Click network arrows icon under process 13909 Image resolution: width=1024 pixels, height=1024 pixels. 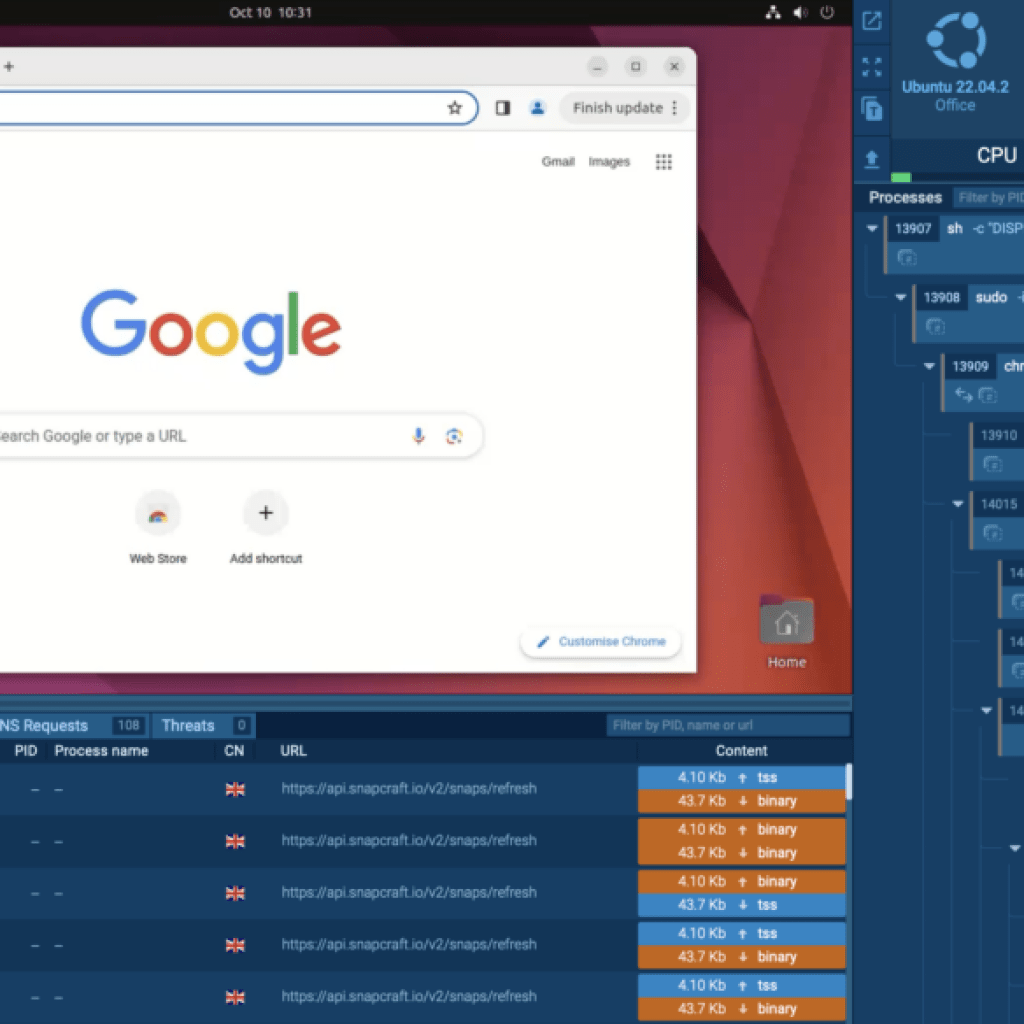pos(963,394)
